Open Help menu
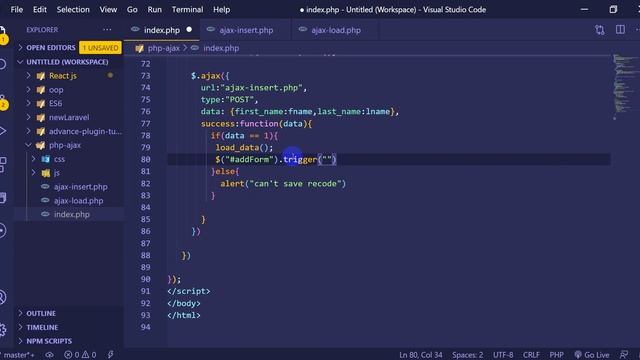Screen dimensions: 640x360 pyautogui.click(x=221, y=9)
